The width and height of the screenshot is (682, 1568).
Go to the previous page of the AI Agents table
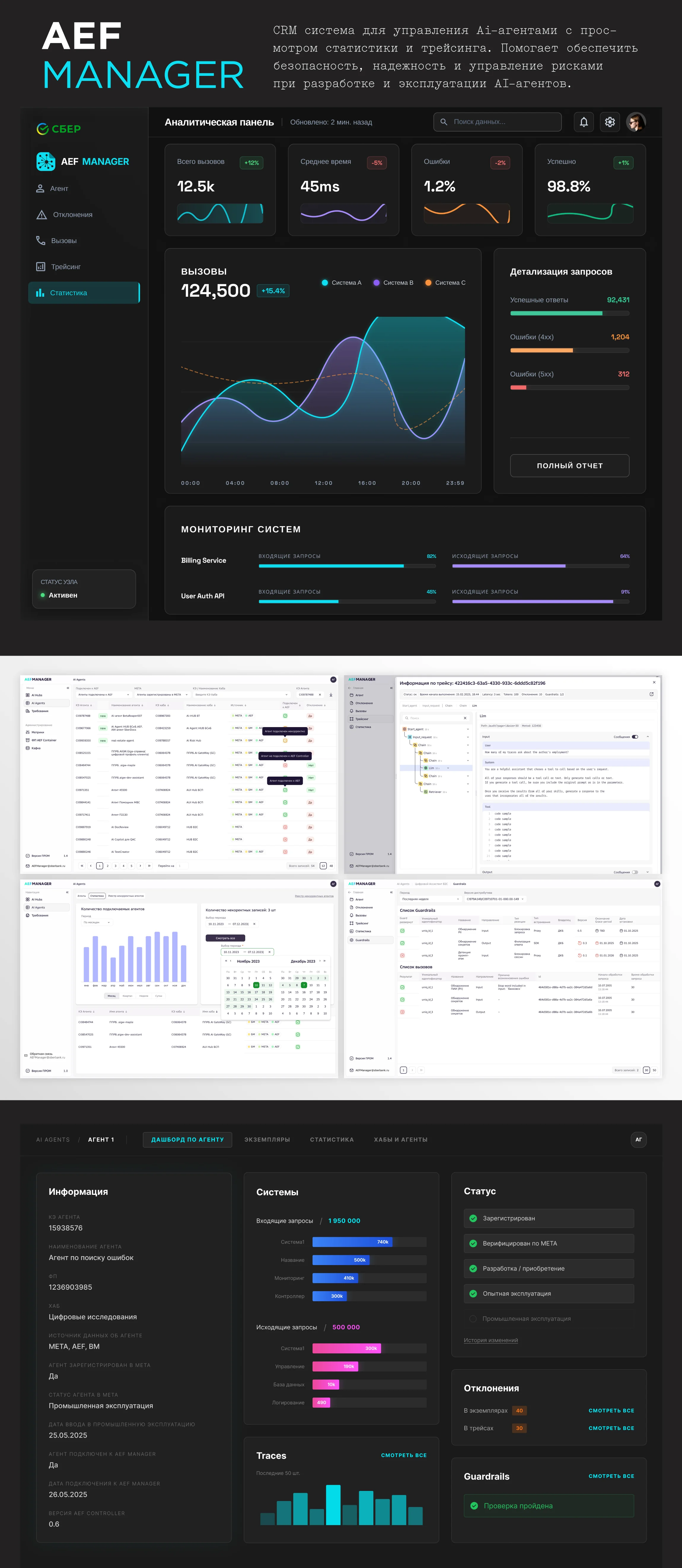[x=91, y=866]
